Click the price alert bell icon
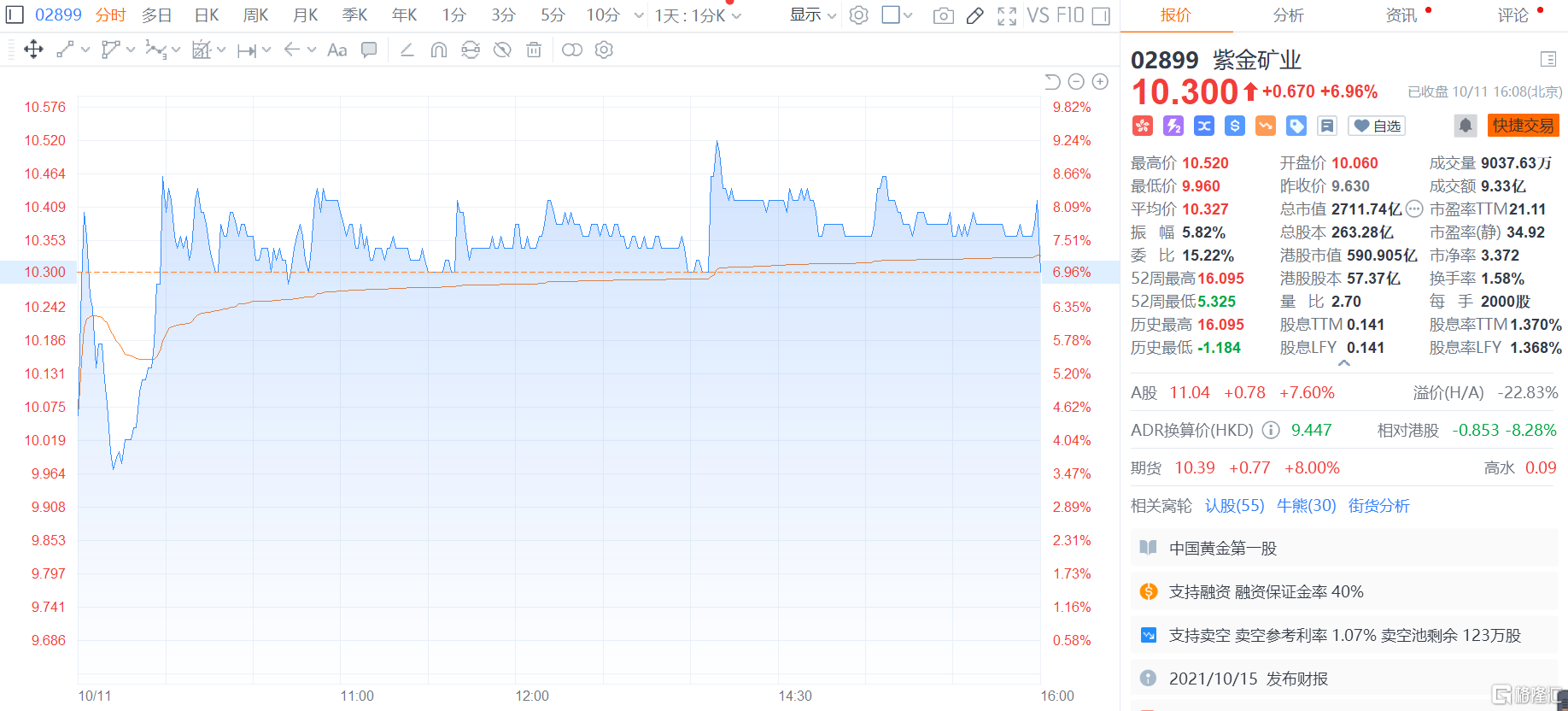 click(1465, 126)
